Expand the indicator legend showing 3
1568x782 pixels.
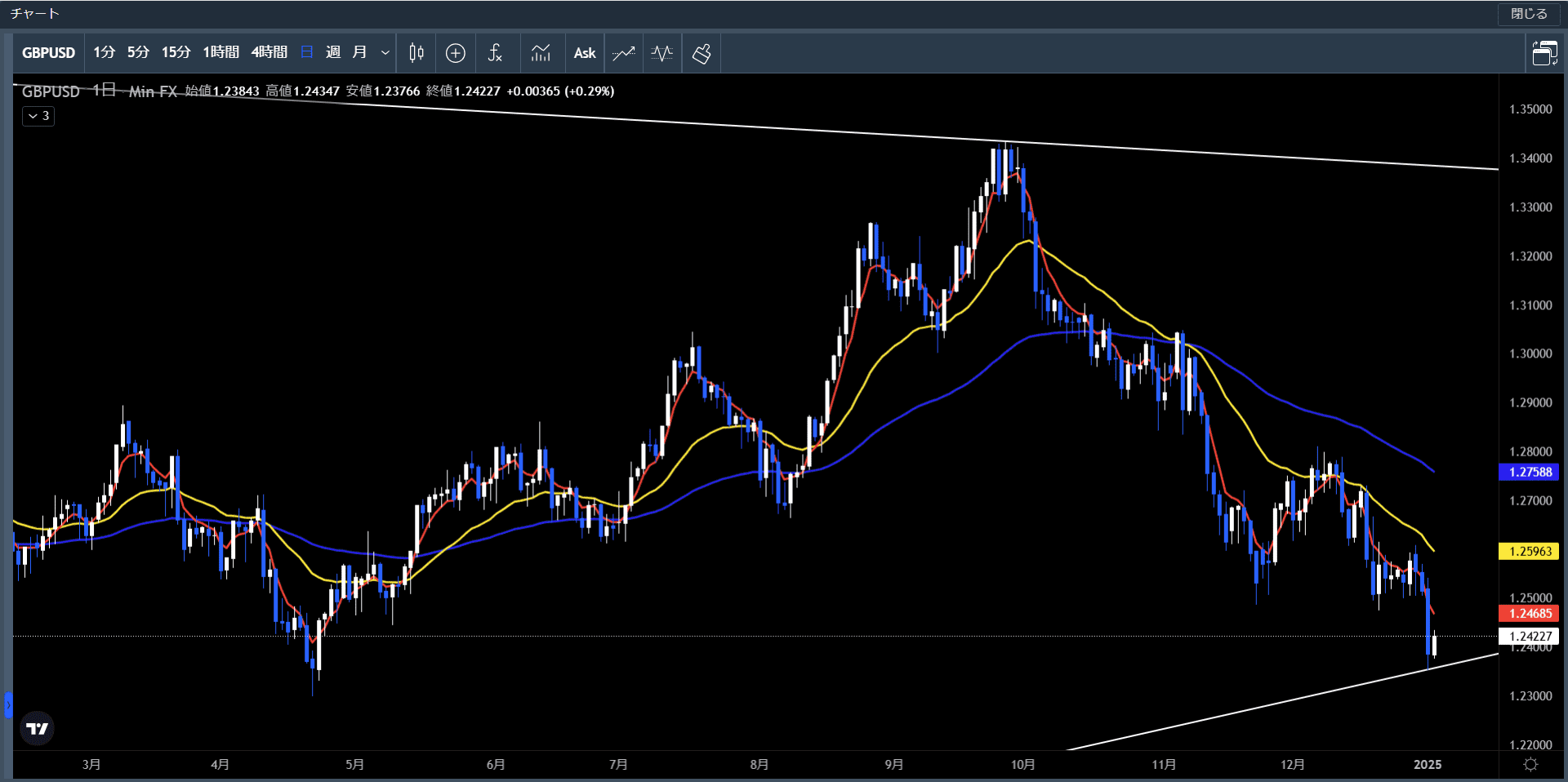coord(38,116)
